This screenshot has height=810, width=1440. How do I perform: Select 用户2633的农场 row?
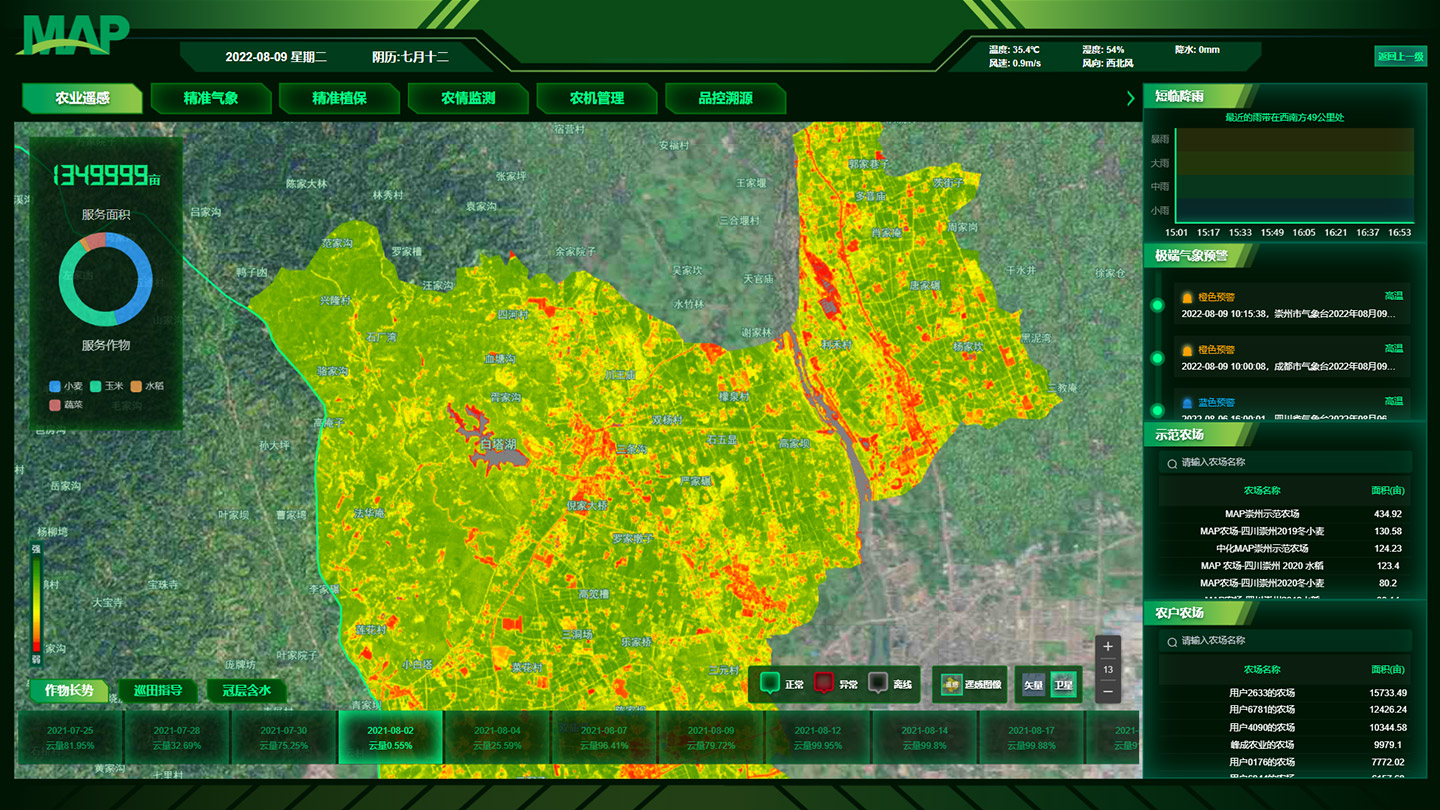click(x=1285, y=692)
